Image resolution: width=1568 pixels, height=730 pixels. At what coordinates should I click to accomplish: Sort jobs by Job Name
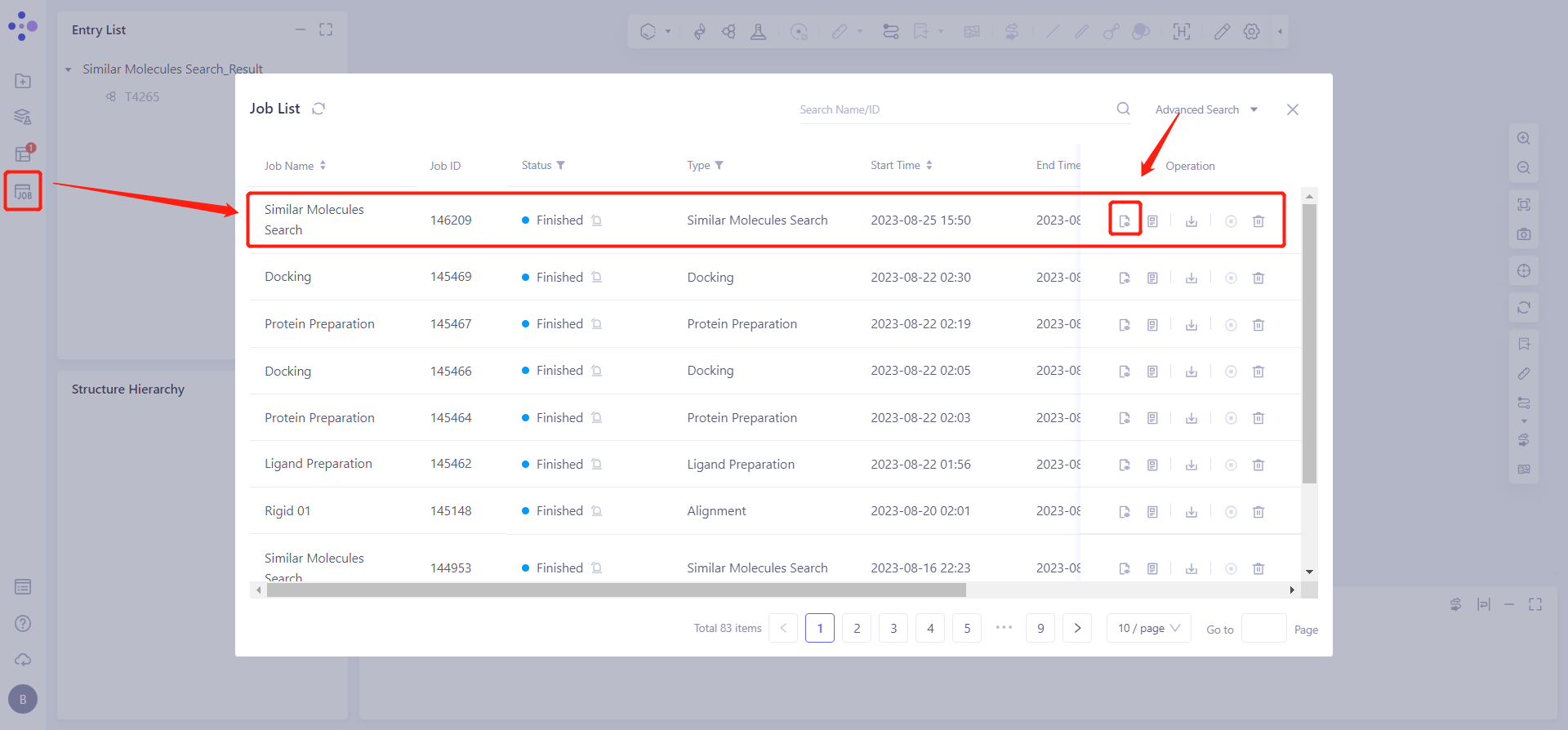(323, 165)
